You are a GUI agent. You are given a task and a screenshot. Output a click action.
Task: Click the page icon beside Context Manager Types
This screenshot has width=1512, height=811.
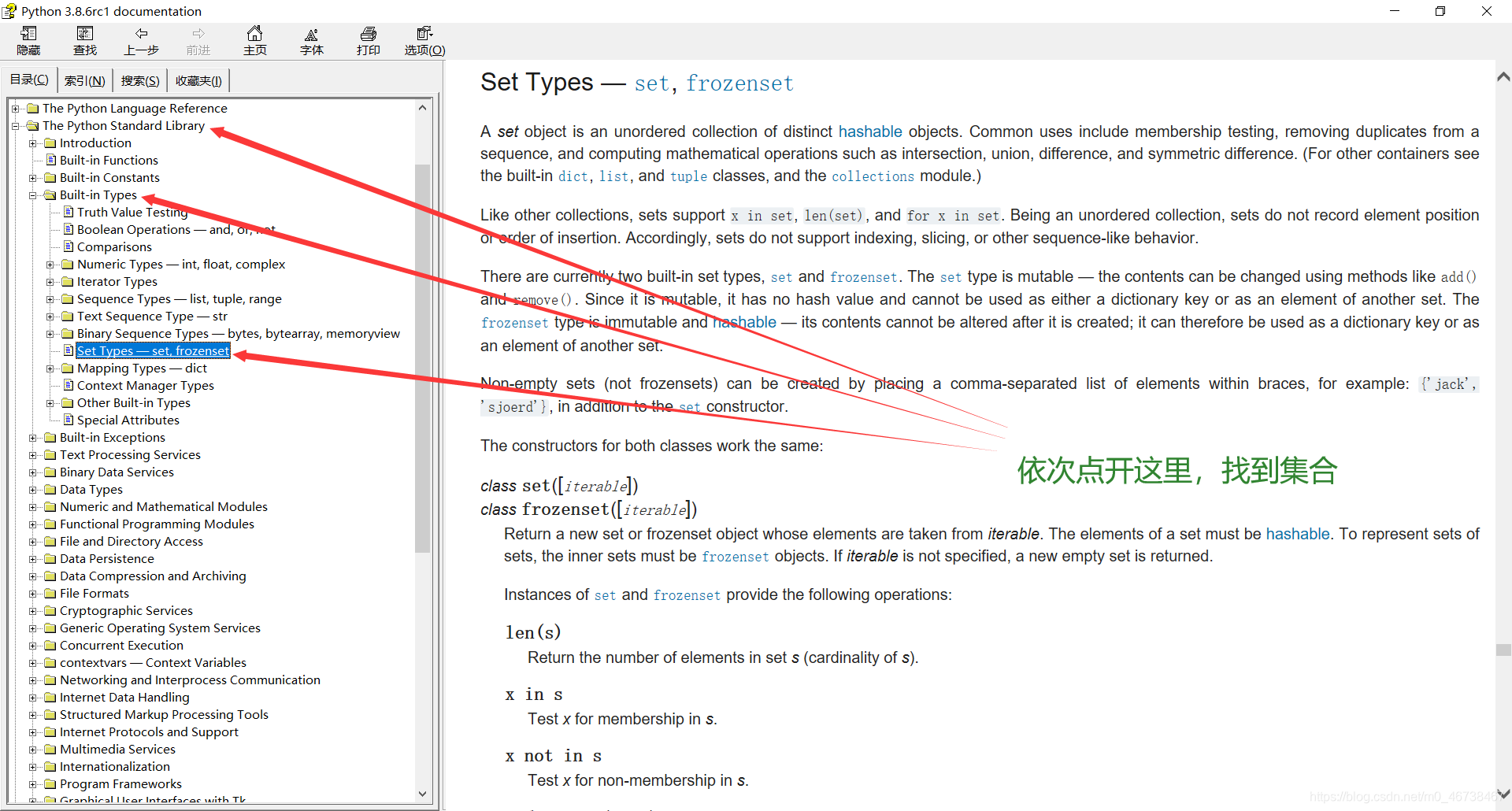point(69,385)
